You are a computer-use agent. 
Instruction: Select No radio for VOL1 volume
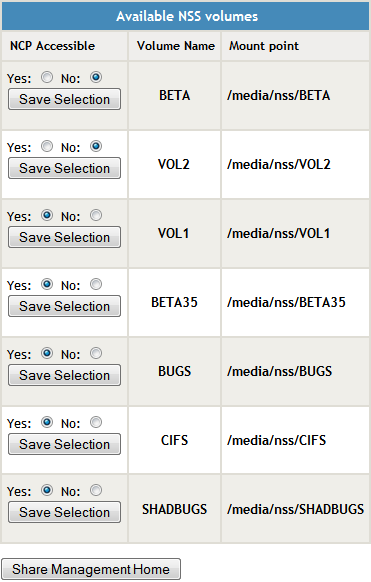coord(96,215)
